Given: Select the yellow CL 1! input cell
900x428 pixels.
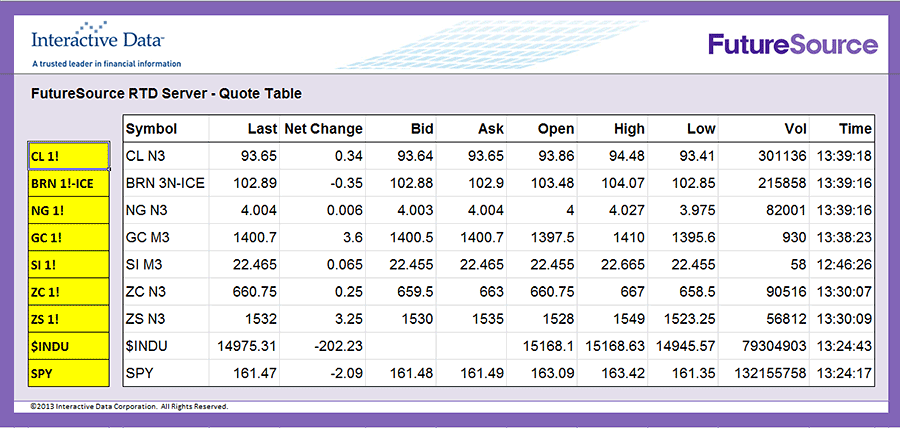Looking at the screenshot, I should tap(68, 156).
